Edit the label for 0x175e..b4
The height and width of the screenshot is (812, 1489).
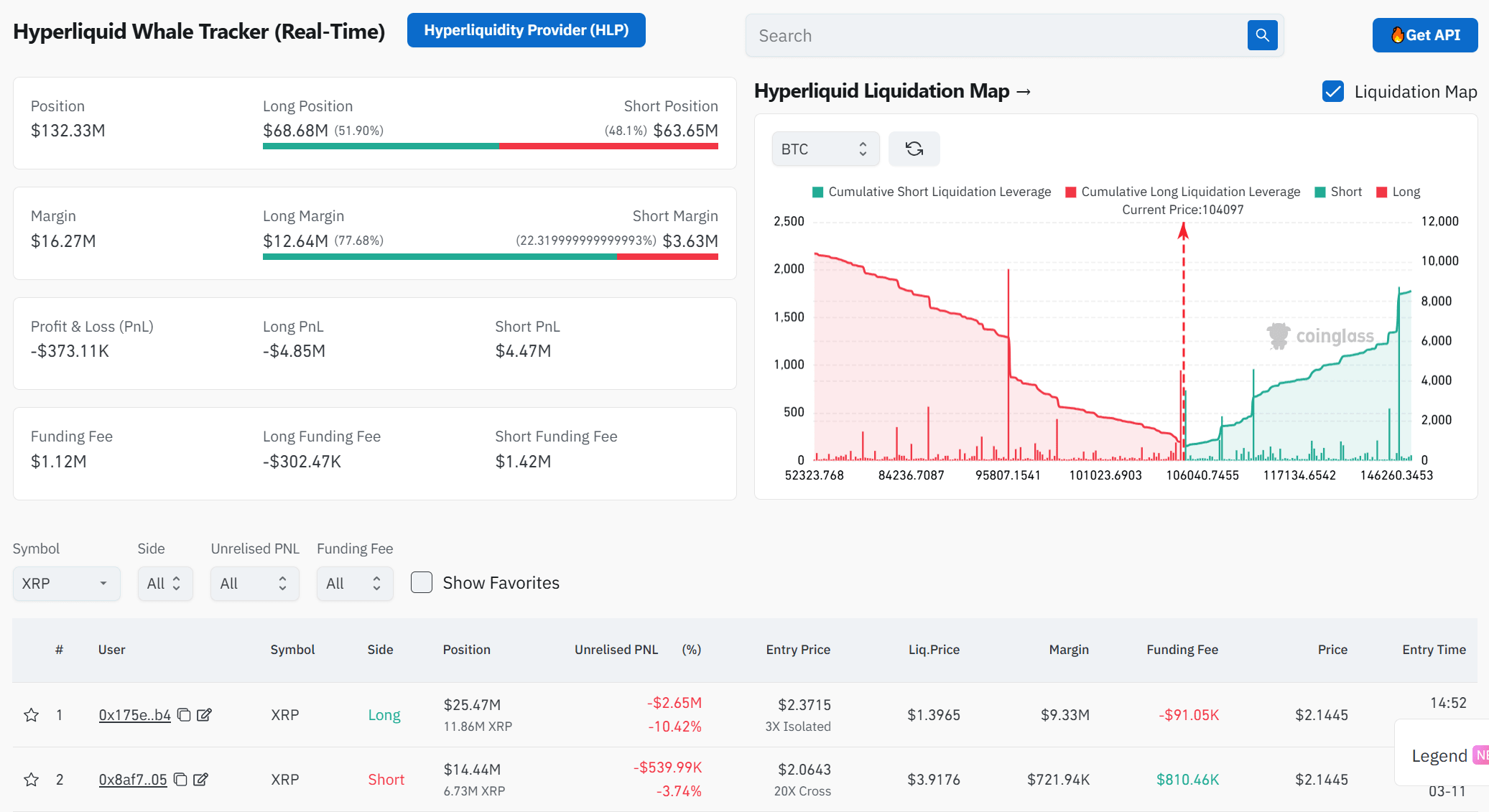(x=204, y=715)
